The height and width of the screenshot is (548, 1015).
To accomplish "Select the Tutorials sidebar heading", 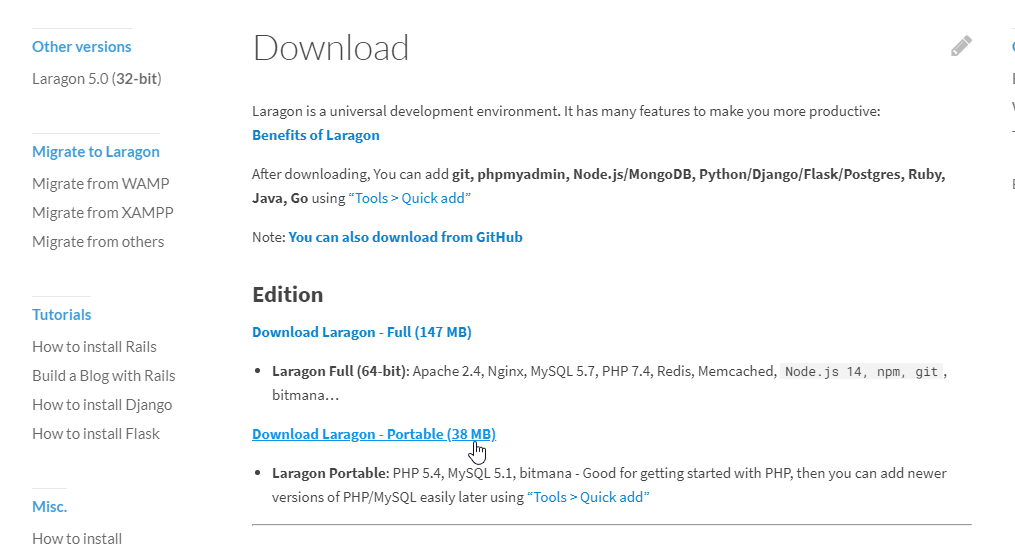I will [61, 315].
